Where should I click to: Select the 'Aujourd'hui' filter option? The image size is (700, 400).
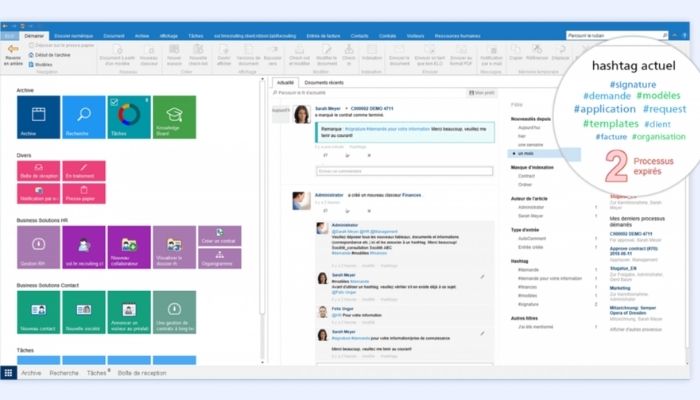[x=529, y=128]
